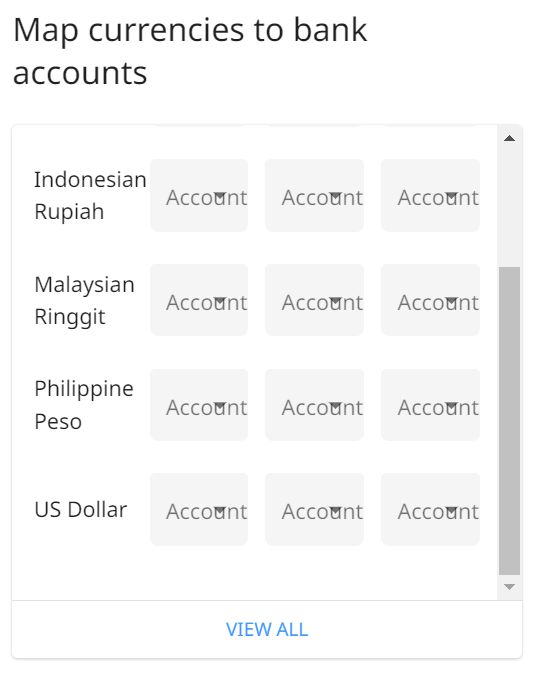Open second Account dropdown for Philippine Peso
542x673 pixels.
pos(315,405)
